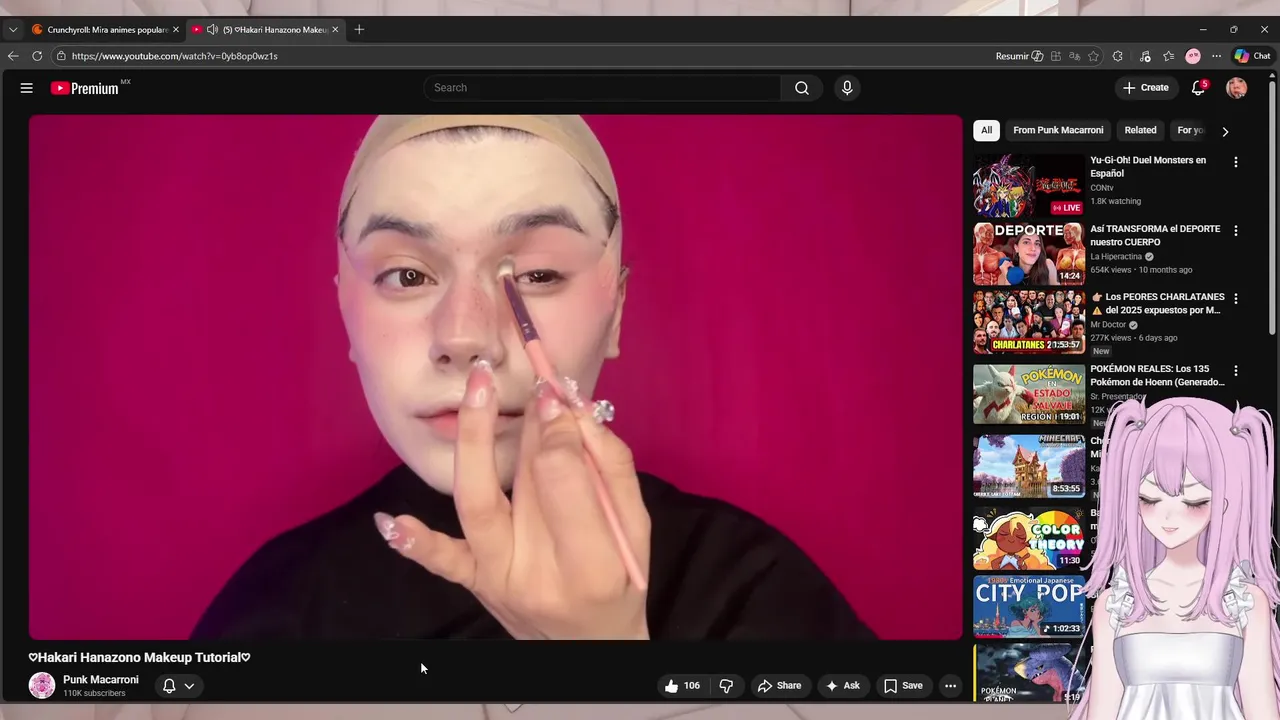1280x720 pixels.
Task: Open the YouTube account avatar menu
Action: [x=1237, y=88]
